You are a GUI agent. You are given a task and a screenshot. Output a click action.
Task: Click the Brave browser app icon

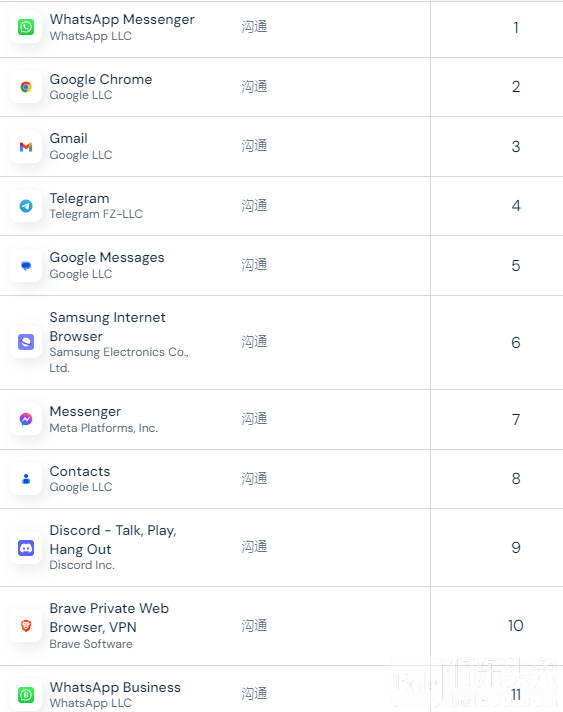point(26,626)
